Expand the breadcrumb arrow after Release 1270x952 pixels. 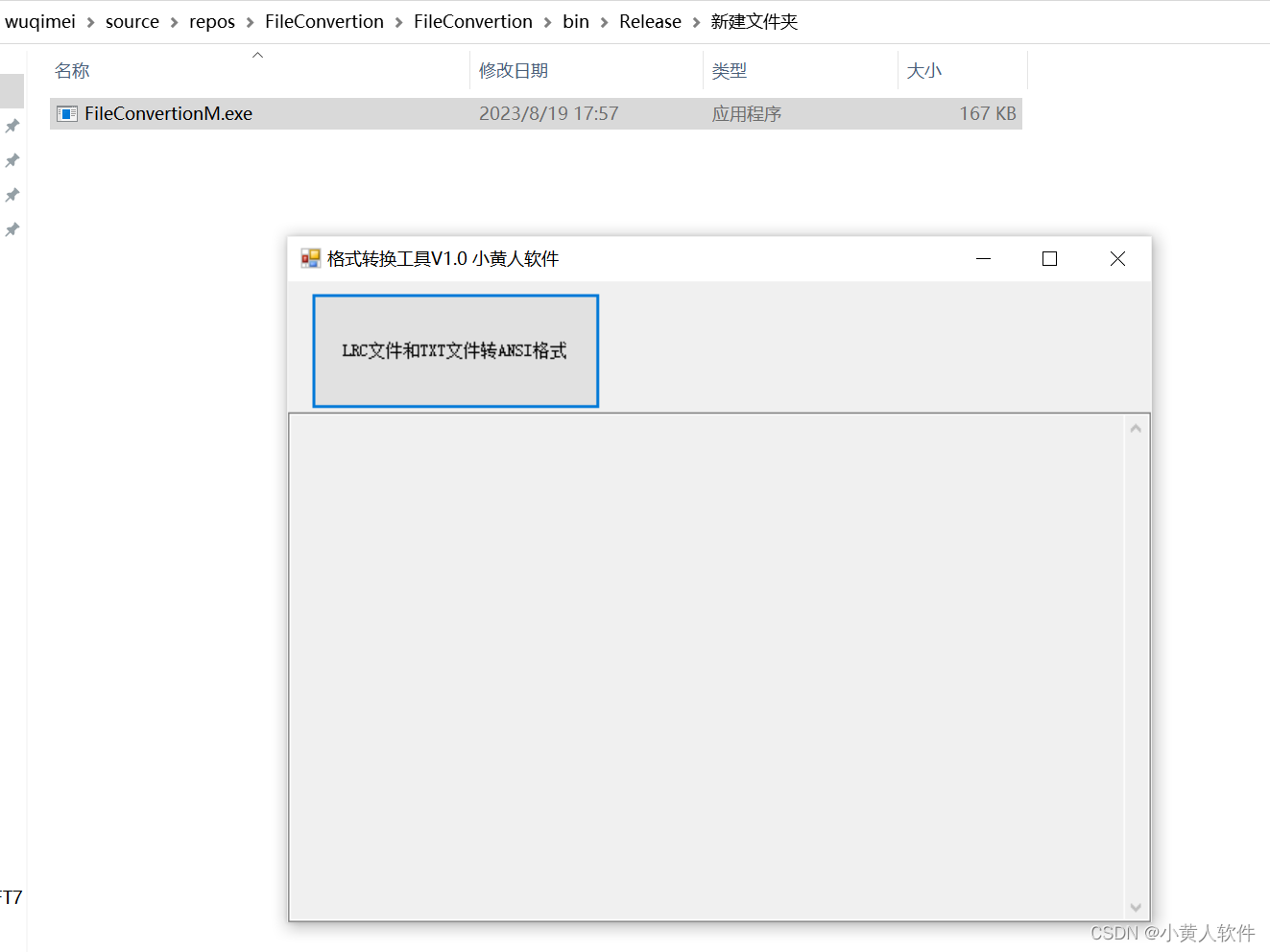tap(696, 21)
